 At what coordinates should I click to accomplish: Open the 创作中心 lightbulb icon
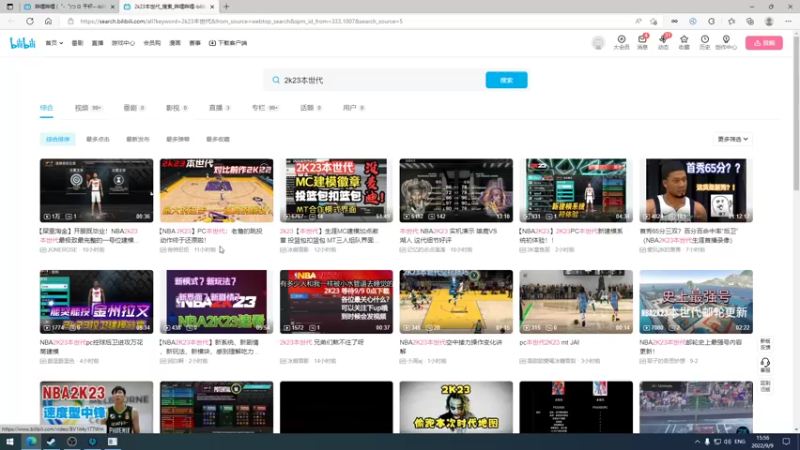[726, 42]
